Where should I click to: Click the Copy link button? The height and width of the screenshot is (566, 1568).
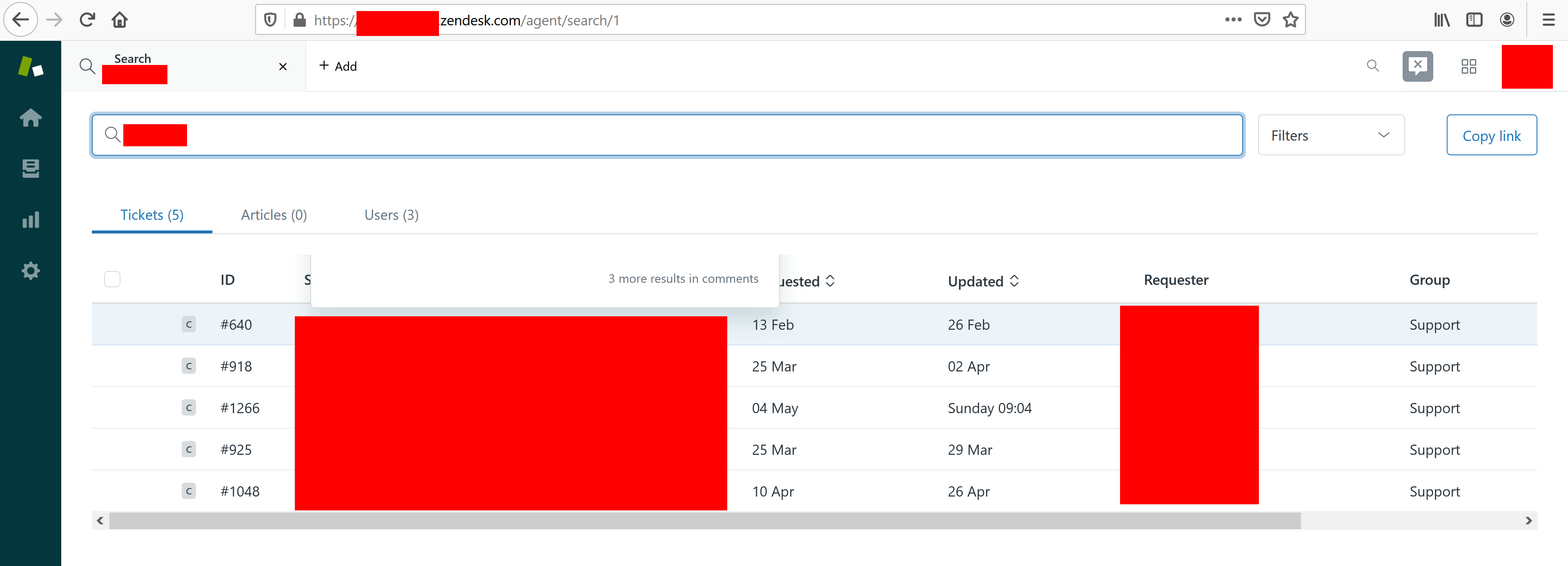tap(1491, 135)
